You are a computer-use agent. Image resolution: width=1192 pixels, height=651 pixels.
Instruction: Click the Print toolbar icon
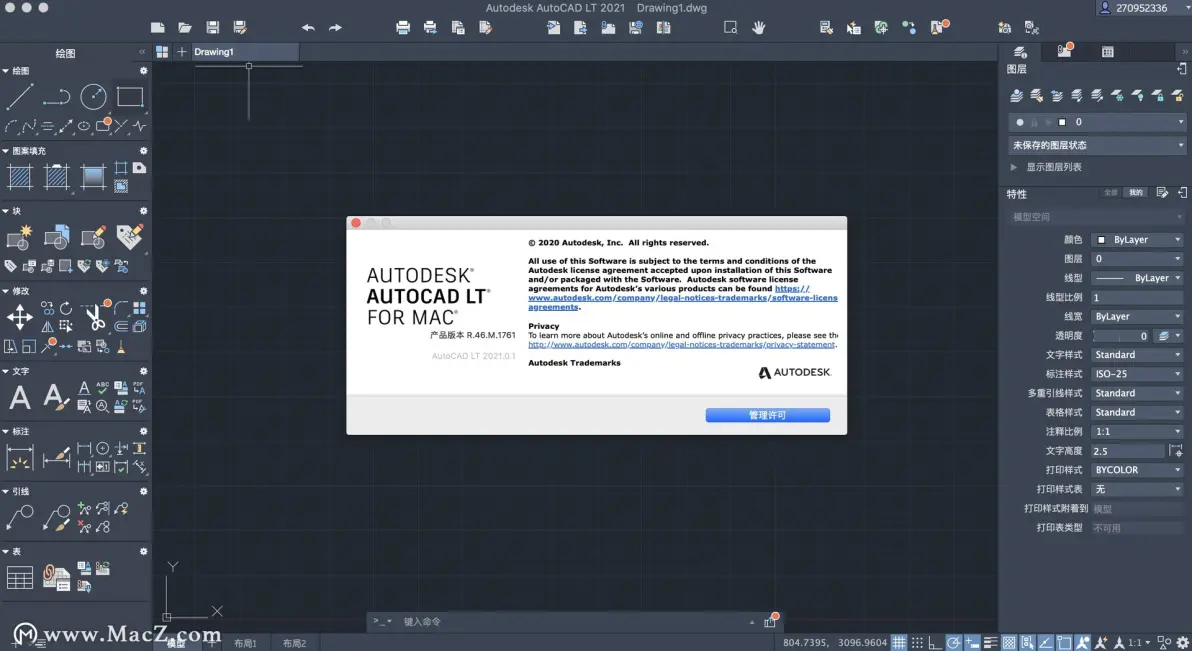[x=403, y=27]
